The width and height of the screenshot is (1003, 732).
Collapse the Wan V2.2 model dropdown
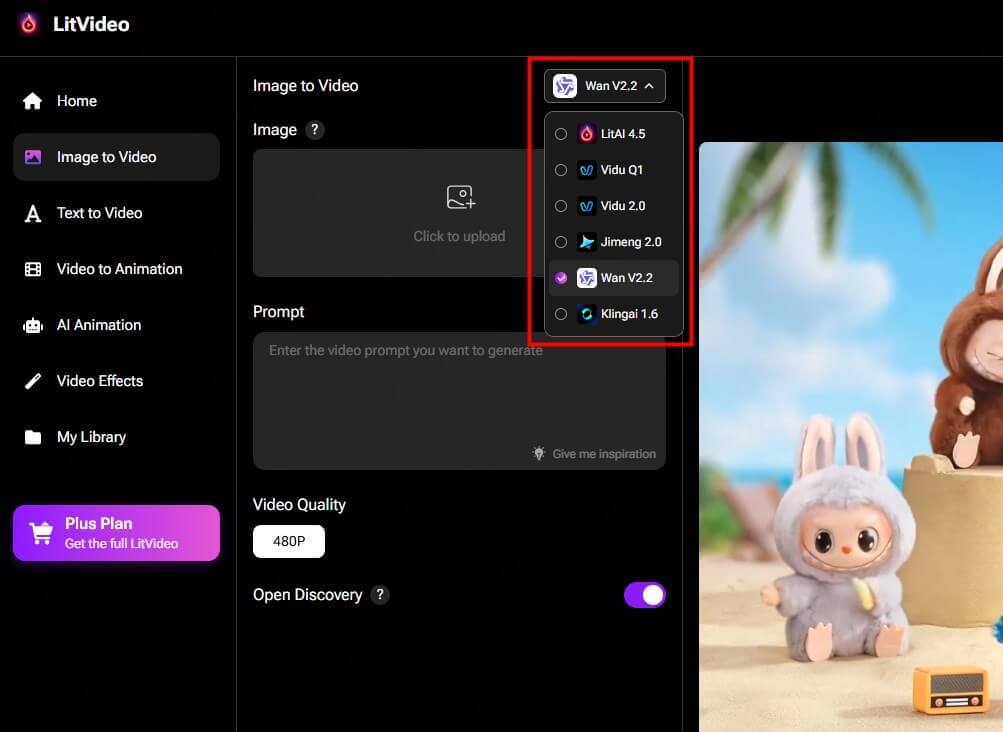tap(604, 86)
